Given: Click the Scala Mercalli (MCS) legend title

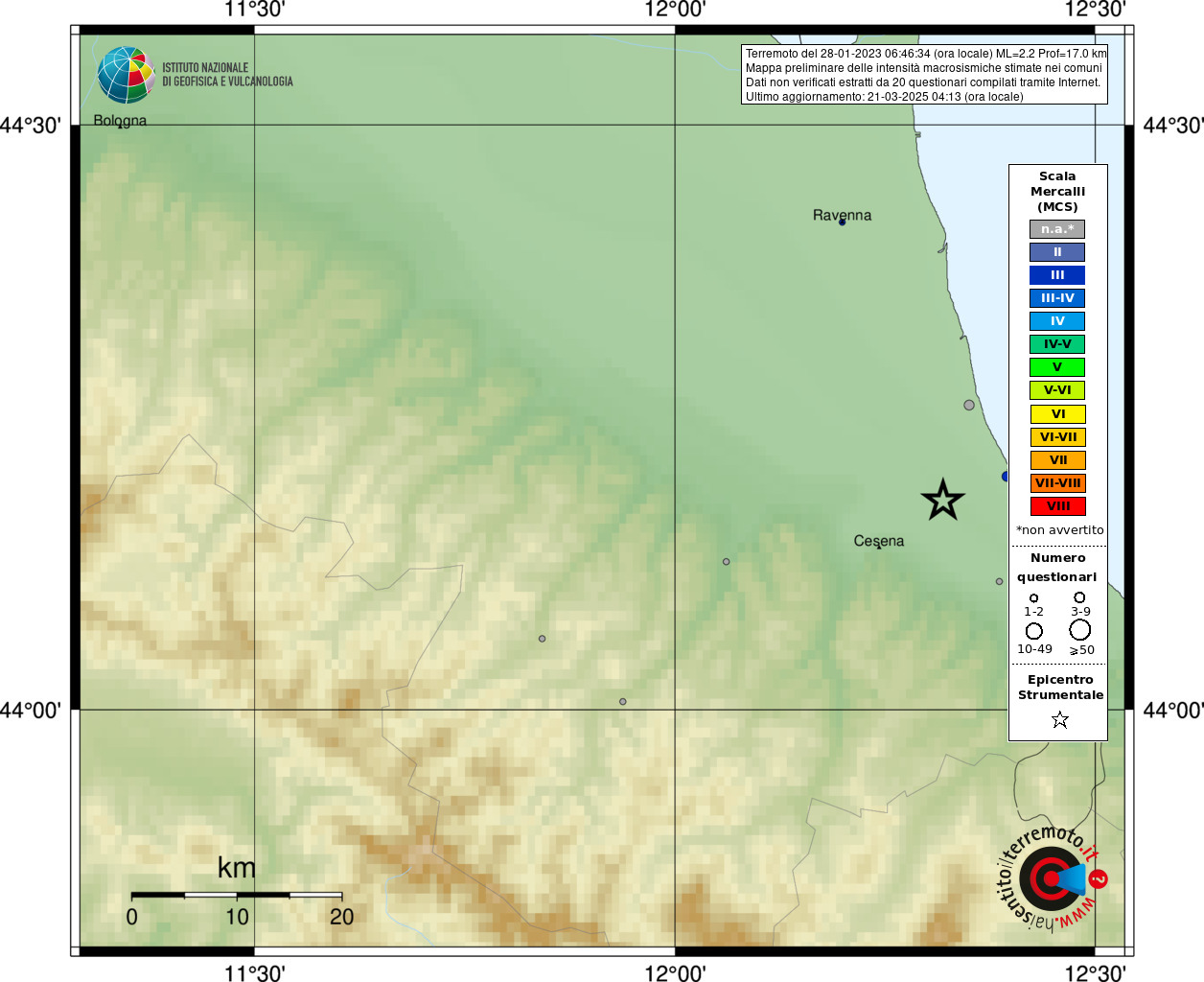Looking at the screenshot, I should tap(1057, 192).
